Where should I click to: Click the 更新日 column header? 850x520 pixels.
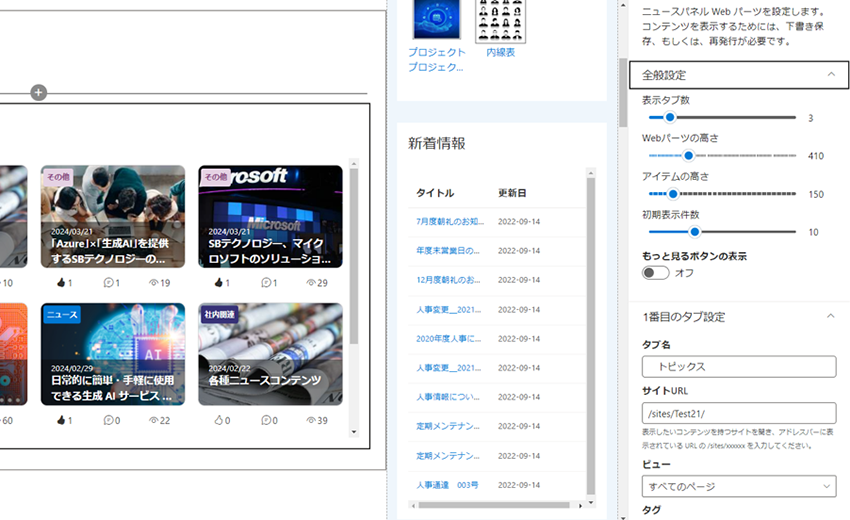(512, 192)
